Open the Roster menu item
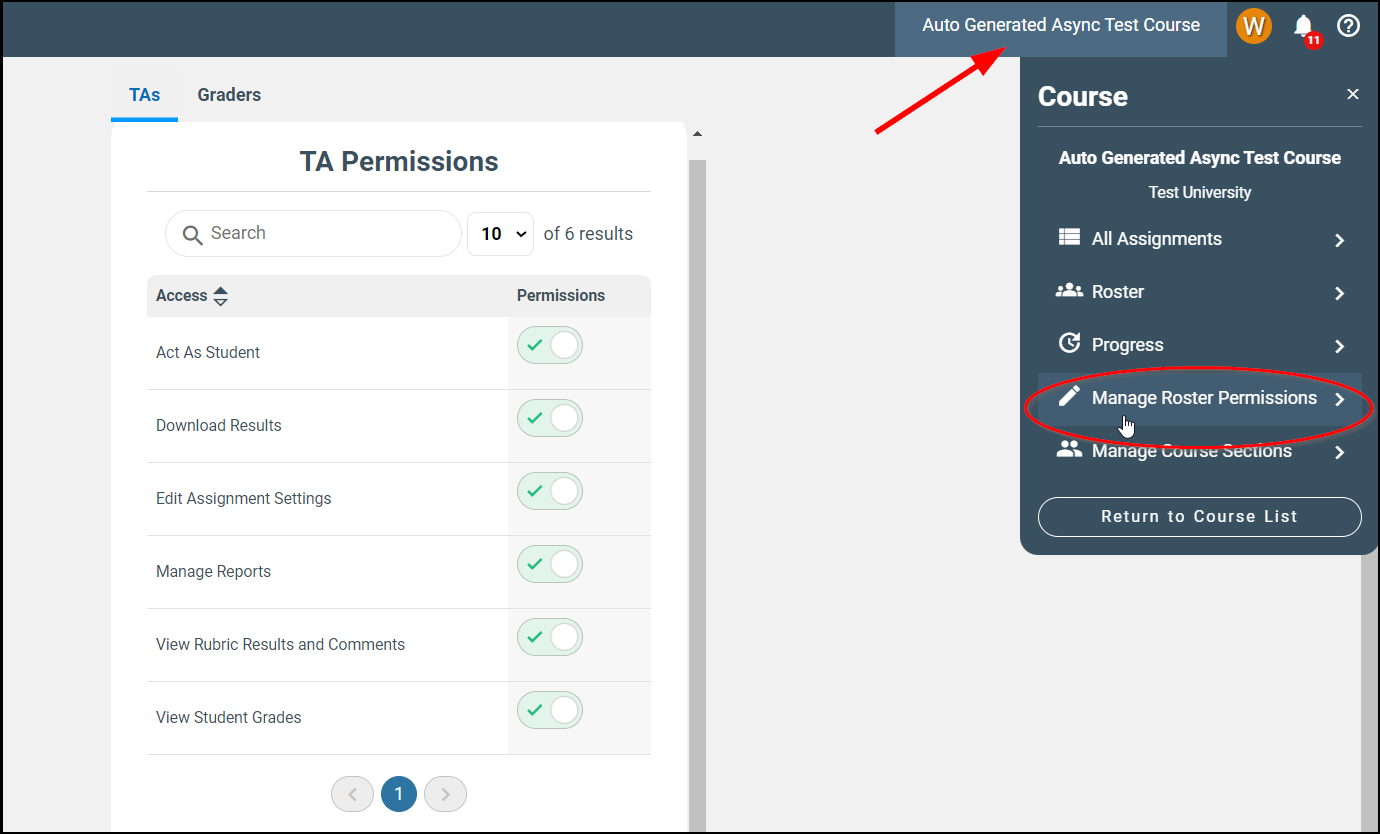This screenshot has width=1380, height=834. tap(1200, 292)
